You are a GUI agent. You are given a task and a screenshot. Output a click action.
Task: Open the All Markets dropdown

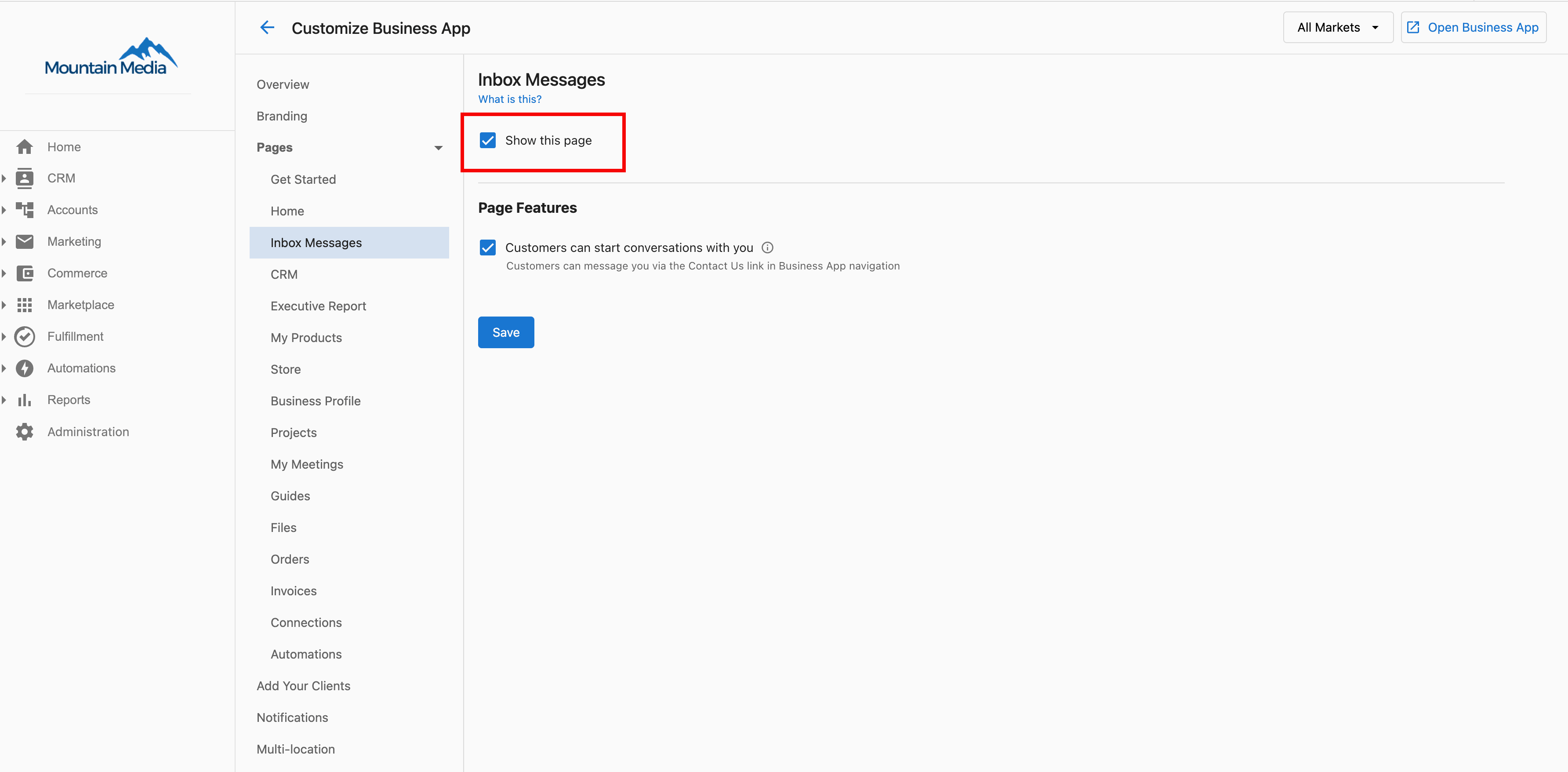pos(1337,27)
